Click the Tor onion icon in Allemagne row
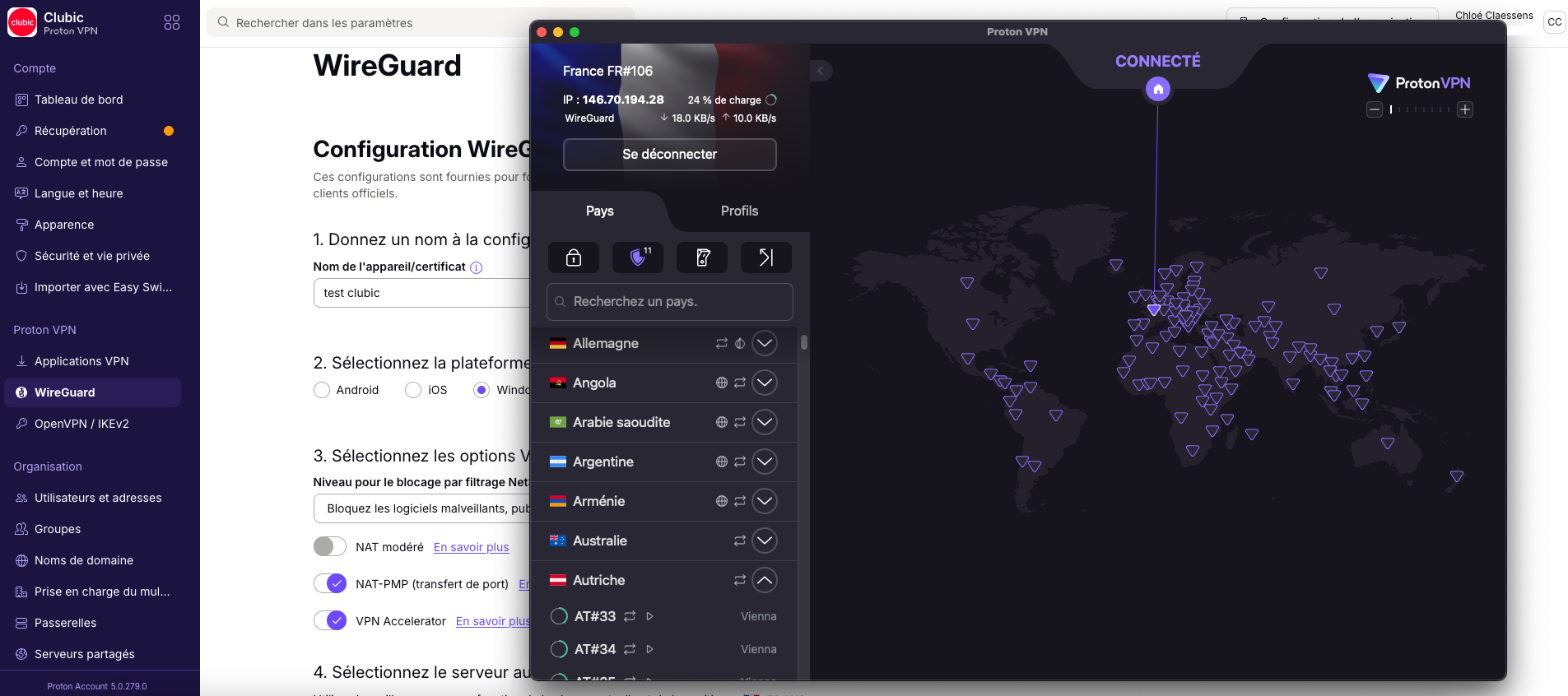Viewport: 1568px width, 696px height. pyautogui.click(x=740, y=343)
